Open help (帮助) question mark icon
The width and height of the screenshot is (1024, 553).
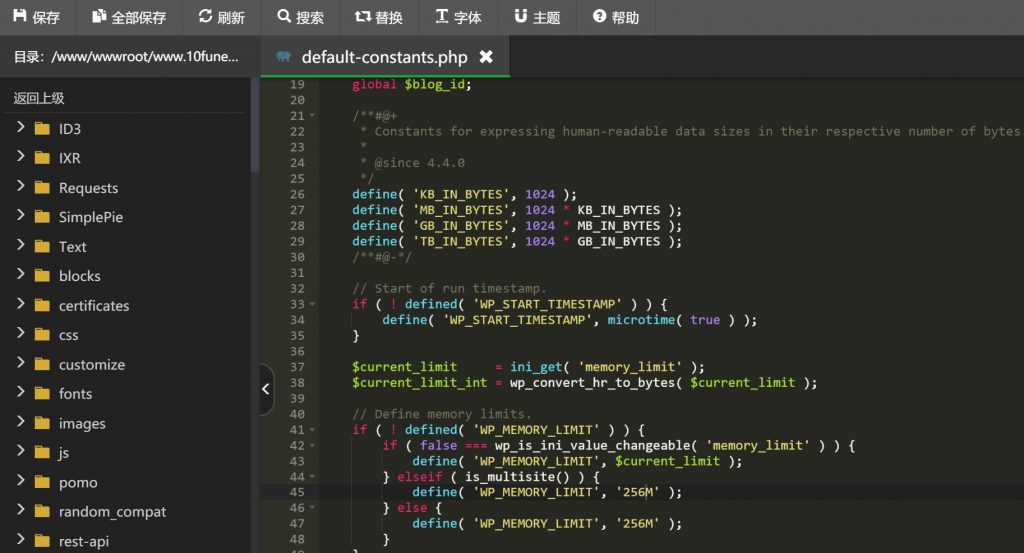(x=599, y=17)
